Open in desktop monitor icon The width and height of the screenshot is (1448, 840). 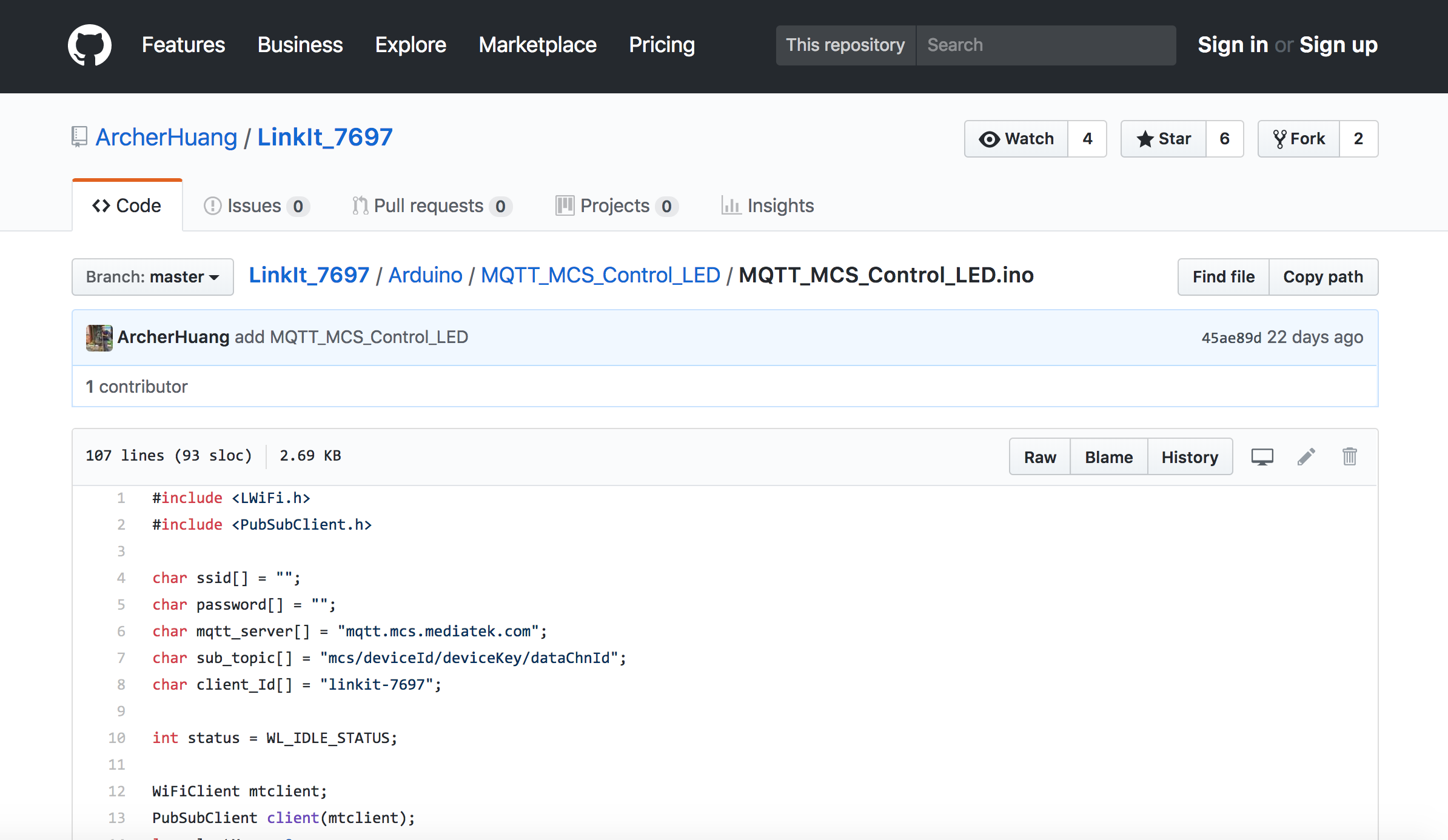click(1262, 456)
